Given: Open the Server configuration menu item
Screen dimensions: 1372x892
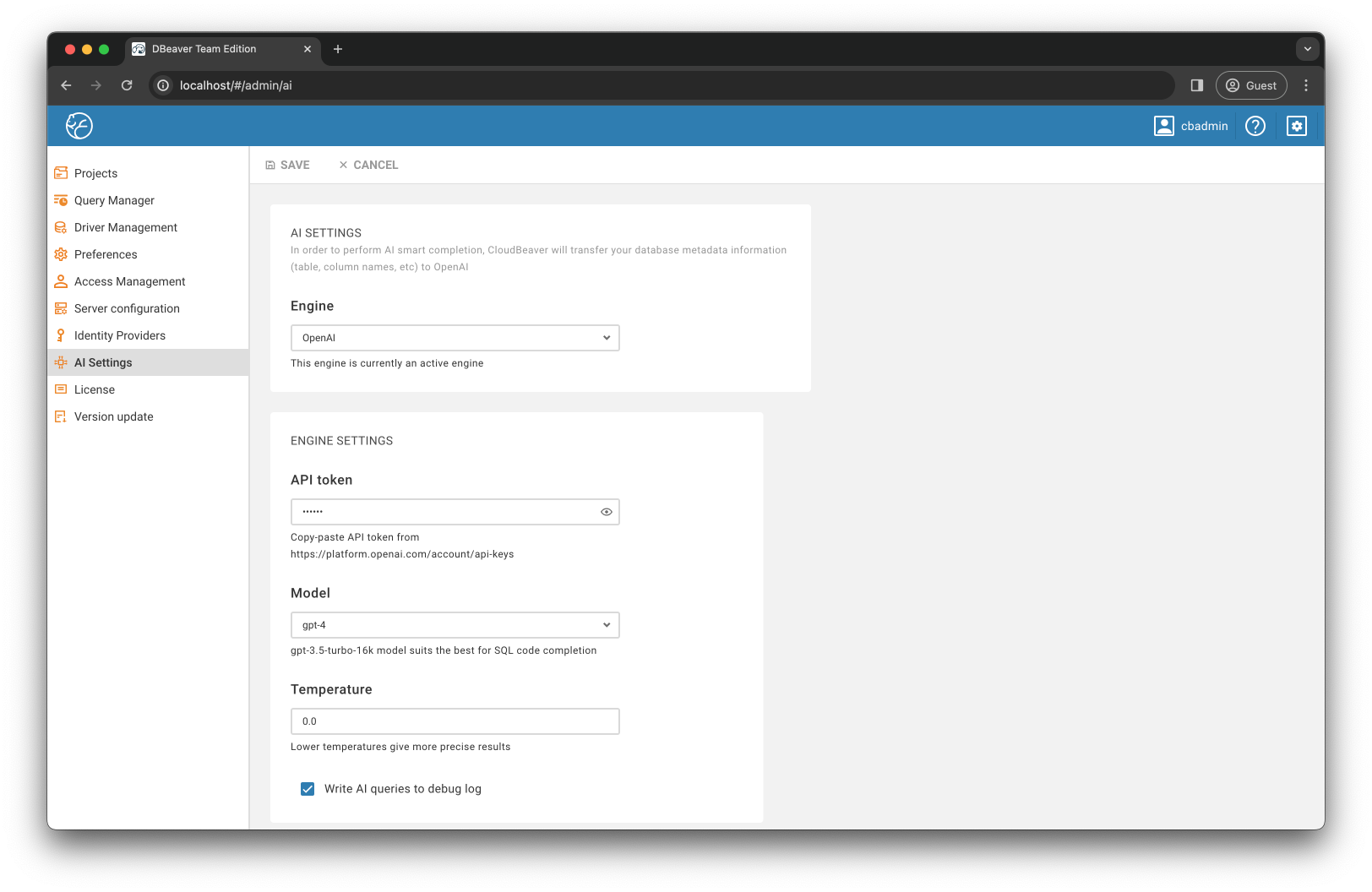Looking at the screenshot, I should pyautogui.click(x=148, y=308).
